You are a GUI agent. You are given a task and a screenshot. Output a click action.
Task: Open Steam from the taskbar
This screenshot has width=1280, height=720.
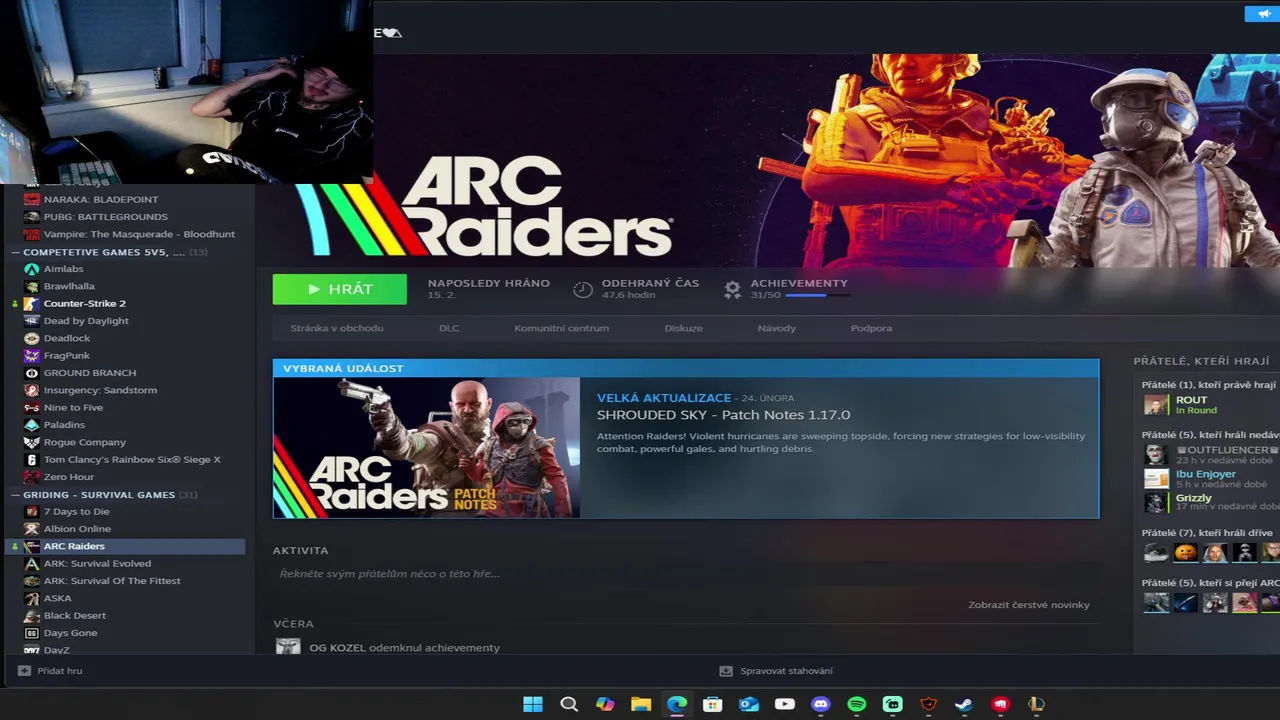pos(964,704)
